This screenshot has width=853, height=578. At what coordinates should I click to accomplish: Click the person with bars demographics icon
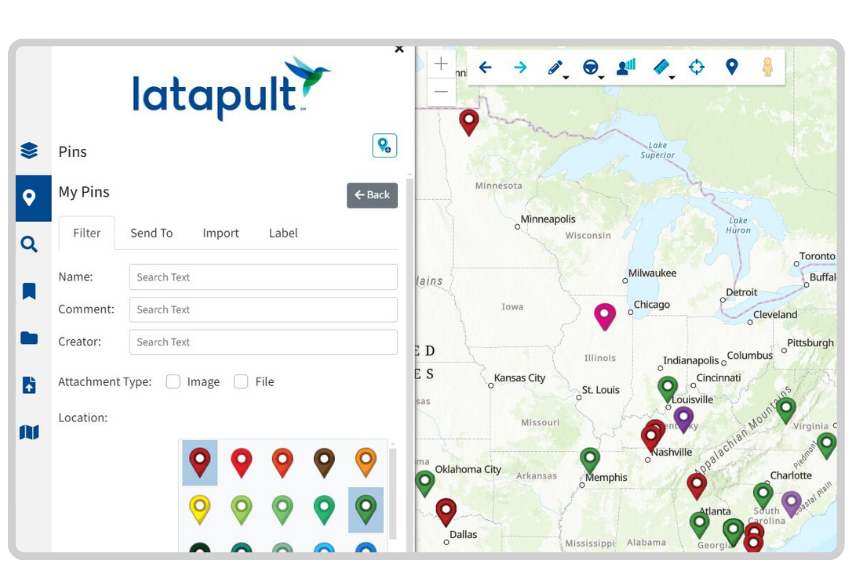click(626, 67)
